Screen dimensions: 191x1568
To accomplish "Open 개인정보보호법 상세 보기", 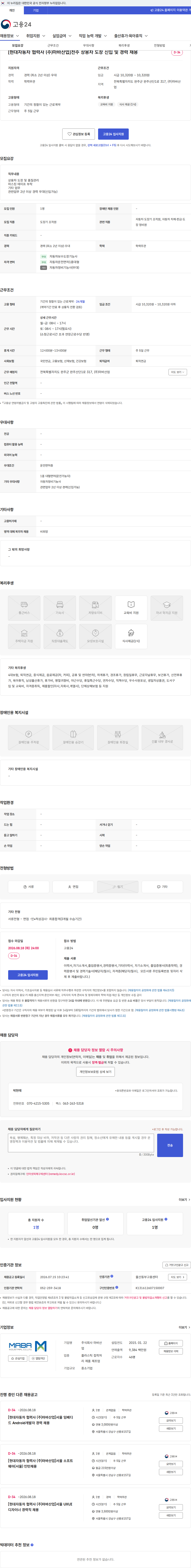I will 95,1072.
